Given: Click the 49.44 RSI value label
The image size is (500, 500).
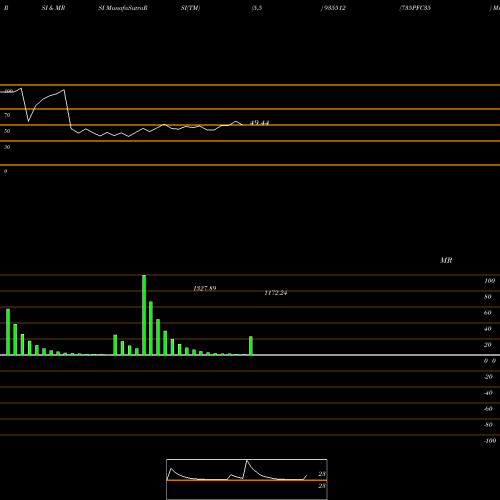Looking at the screenshot, I should coord(259,123).
